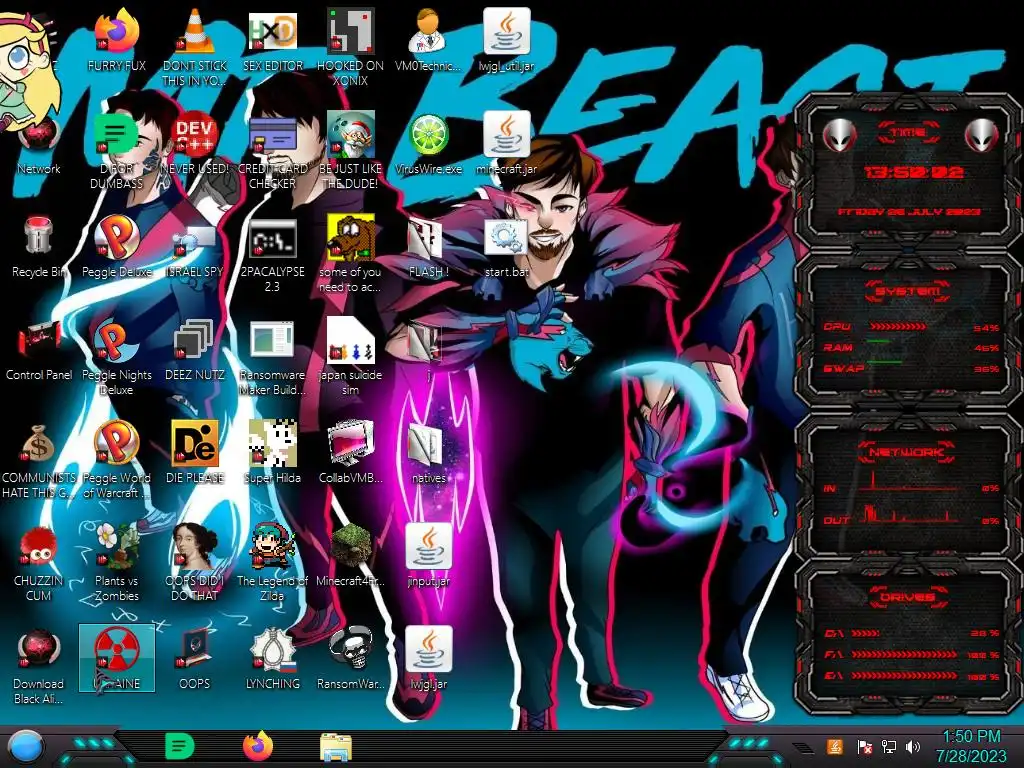Click the orange tray icon
The width and height of the screenshot is (1024, 768).
(x=835, y=746)
